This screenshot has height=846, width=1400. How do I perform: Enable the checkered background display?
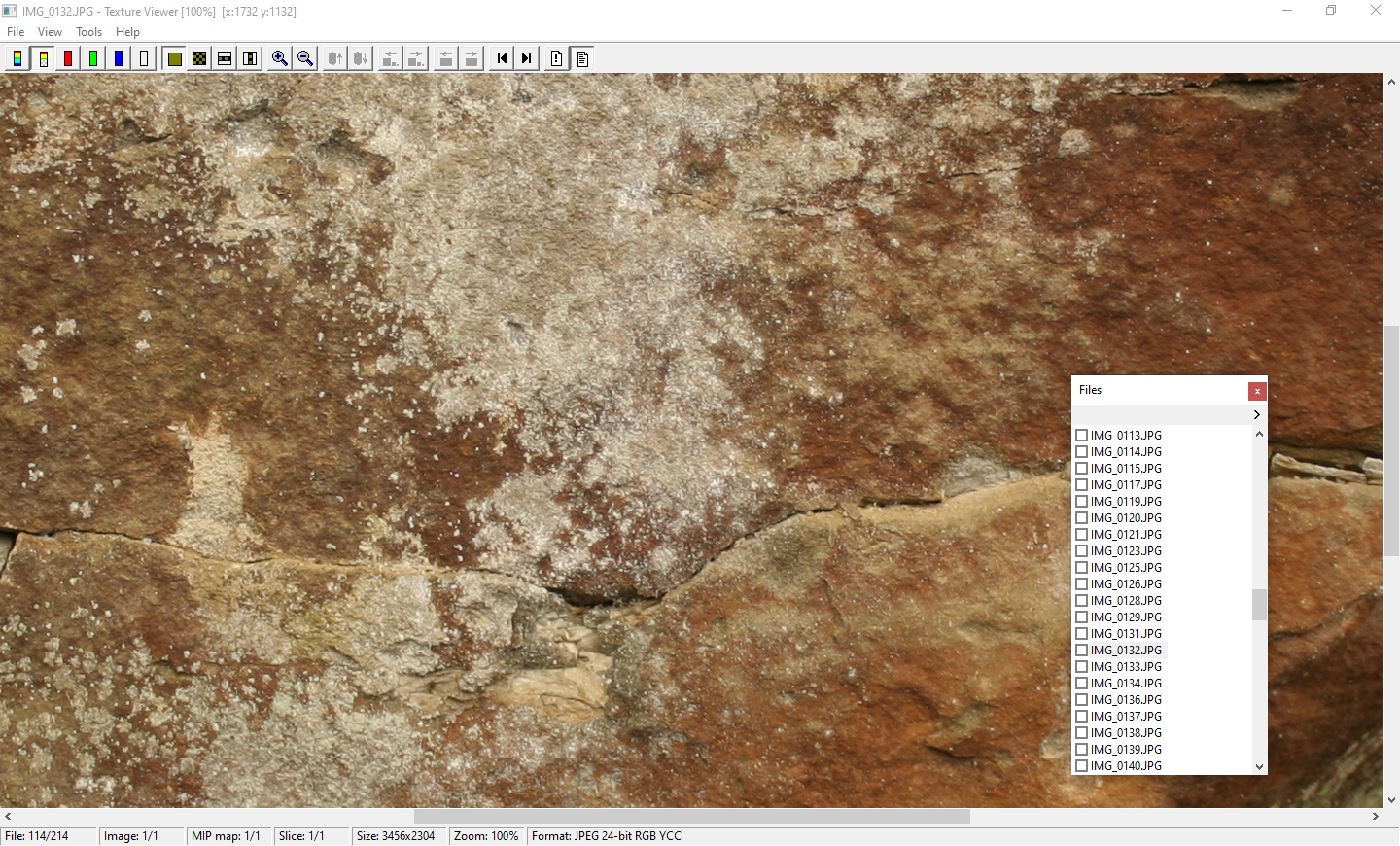[198, 58]
